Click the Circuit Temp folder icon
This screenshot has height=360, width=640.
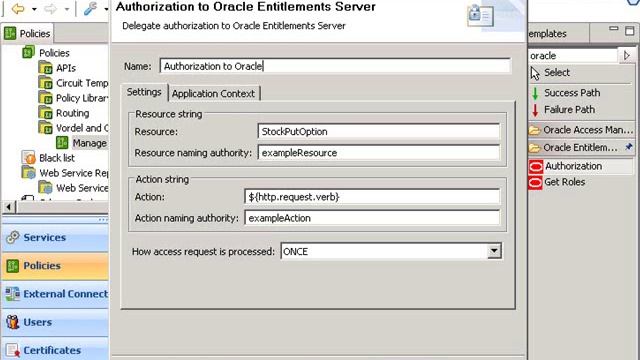pyautogui.click(x=45, y=83)
